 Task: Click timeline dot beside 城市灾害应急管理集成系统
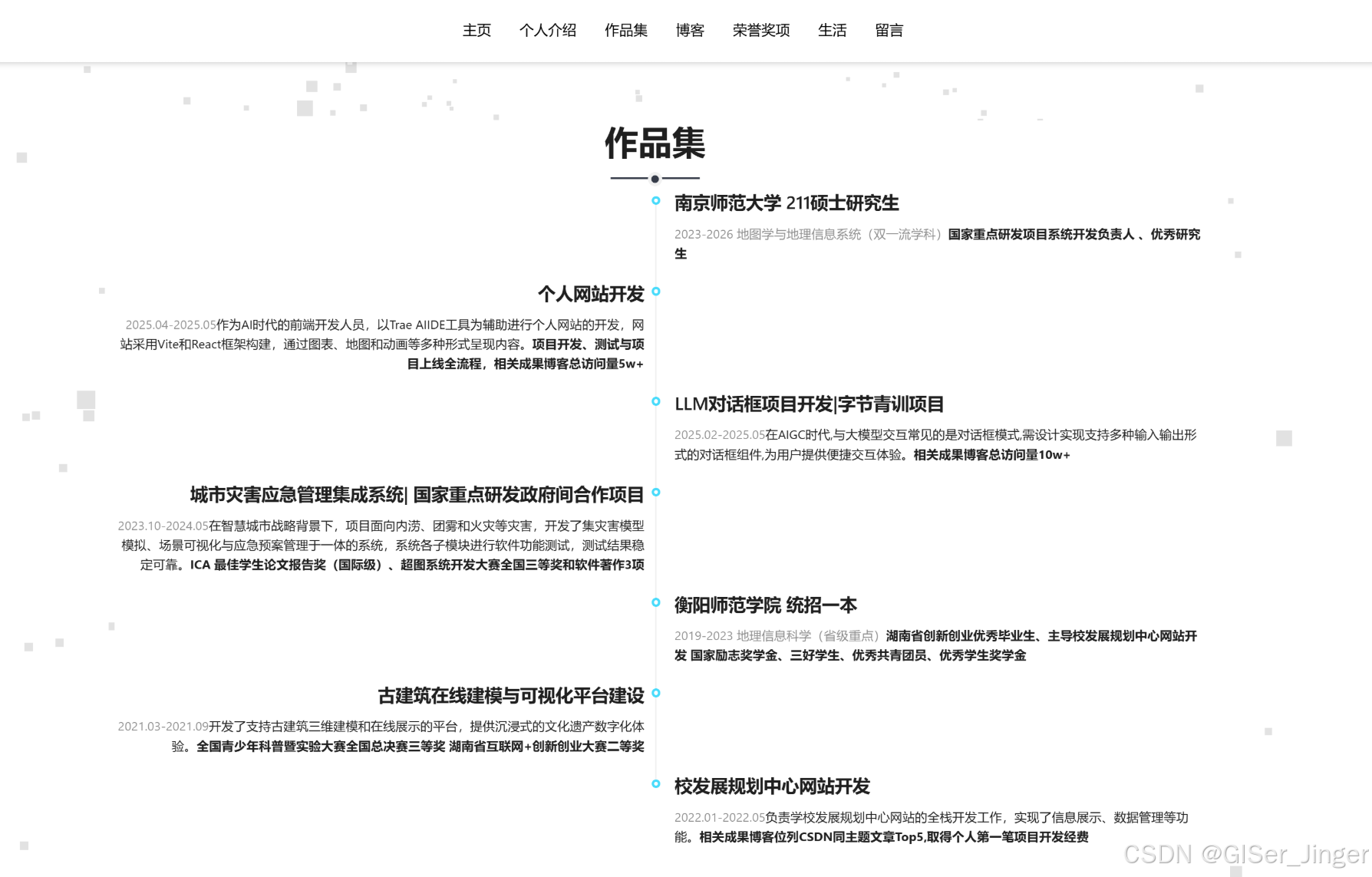[x=655, y=493]
